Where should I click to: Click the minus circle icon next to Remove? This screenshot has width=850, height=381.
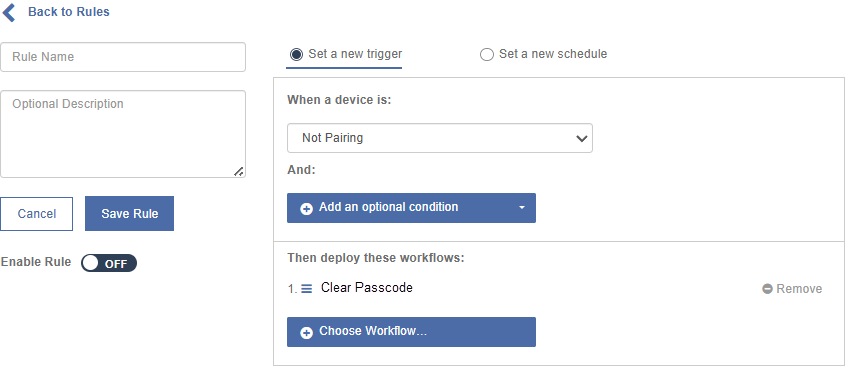click(x=767, y=289)
